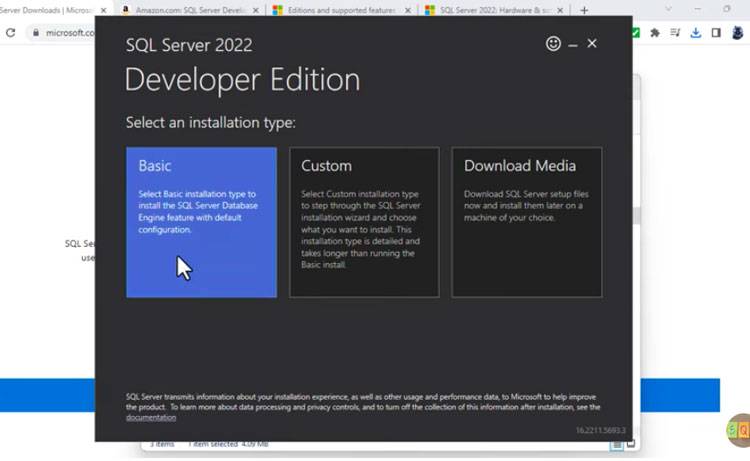Screen dimensions: 750x461
Task: Click the microsoft.com address bar
Action: pyautogui.click(x=70, y=32)
